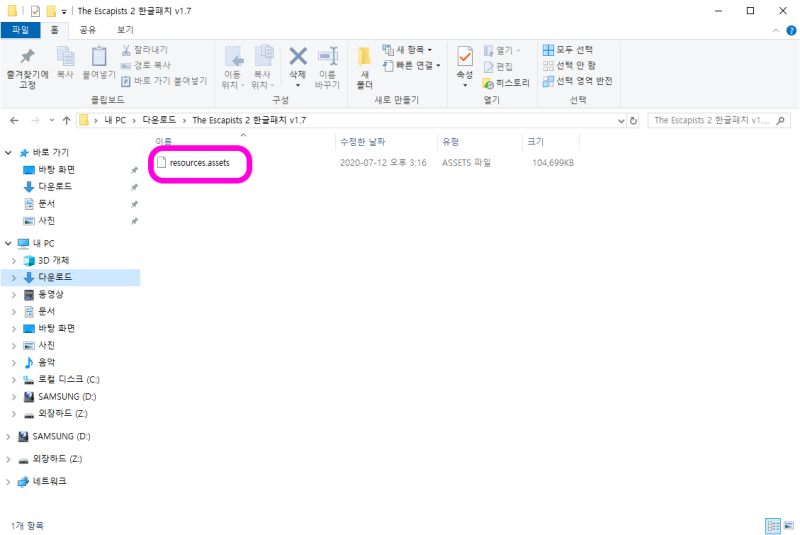Select 네트워크 in the navigation pane
The width and height of the screenshot is (800, 535).
pyautogui.click(x=49, y=481)
